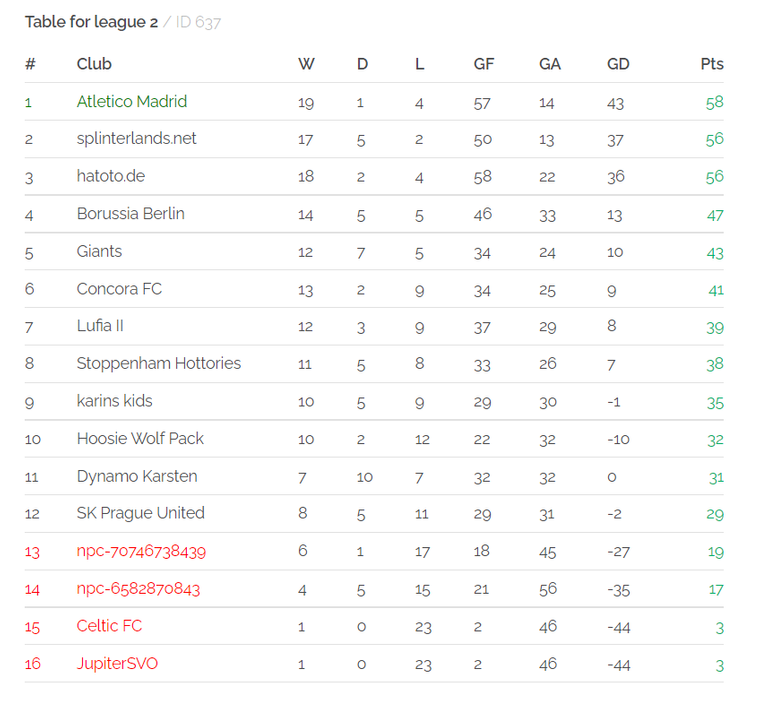Open JupiterSVO club page
Image resolution: width=768 pixels, height=703 pixels.
117,664
